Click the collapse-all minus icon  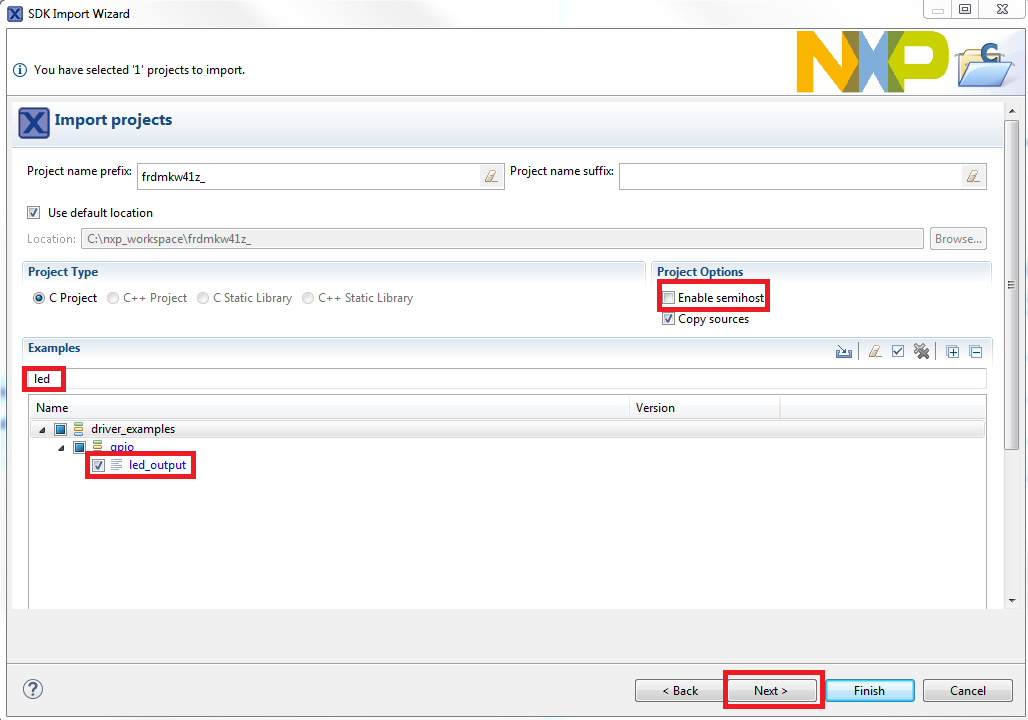(x=976, y=351)
